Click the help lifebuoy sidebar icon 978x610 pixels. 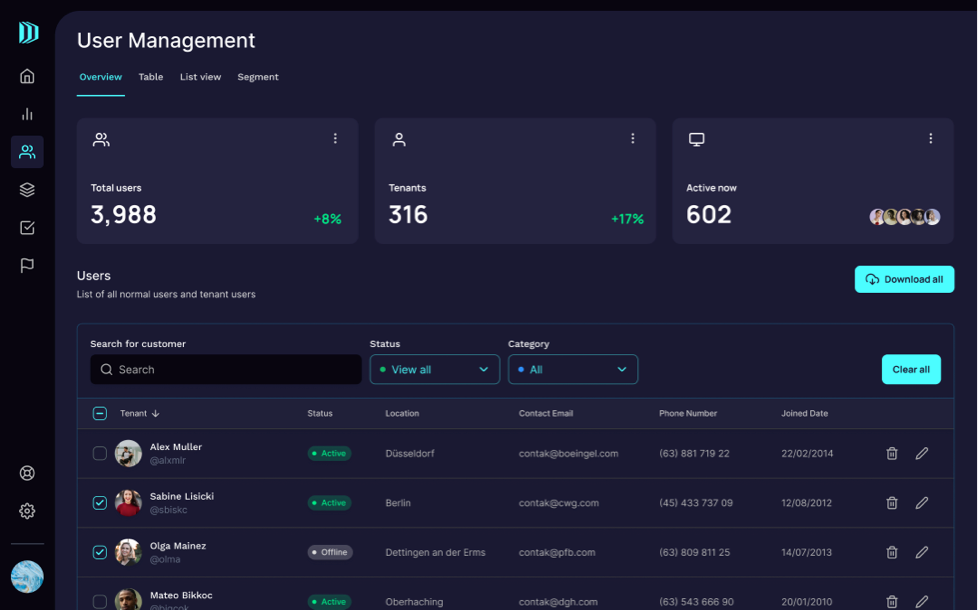point(27,473)
